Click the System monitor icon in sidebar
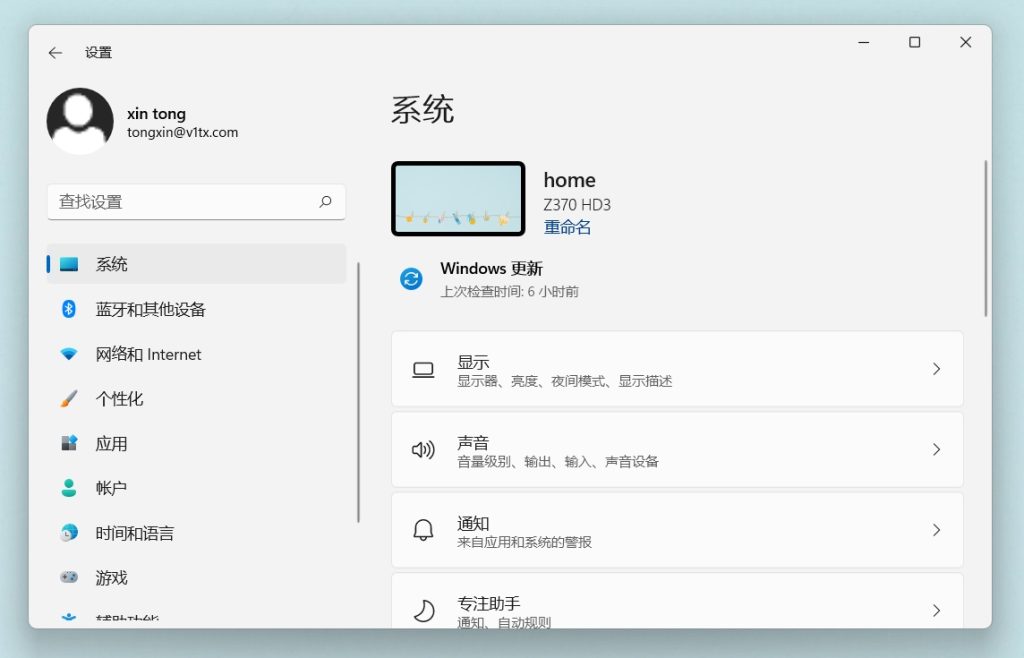Viewport: 1024px width, 658px height. coord(69,264)
